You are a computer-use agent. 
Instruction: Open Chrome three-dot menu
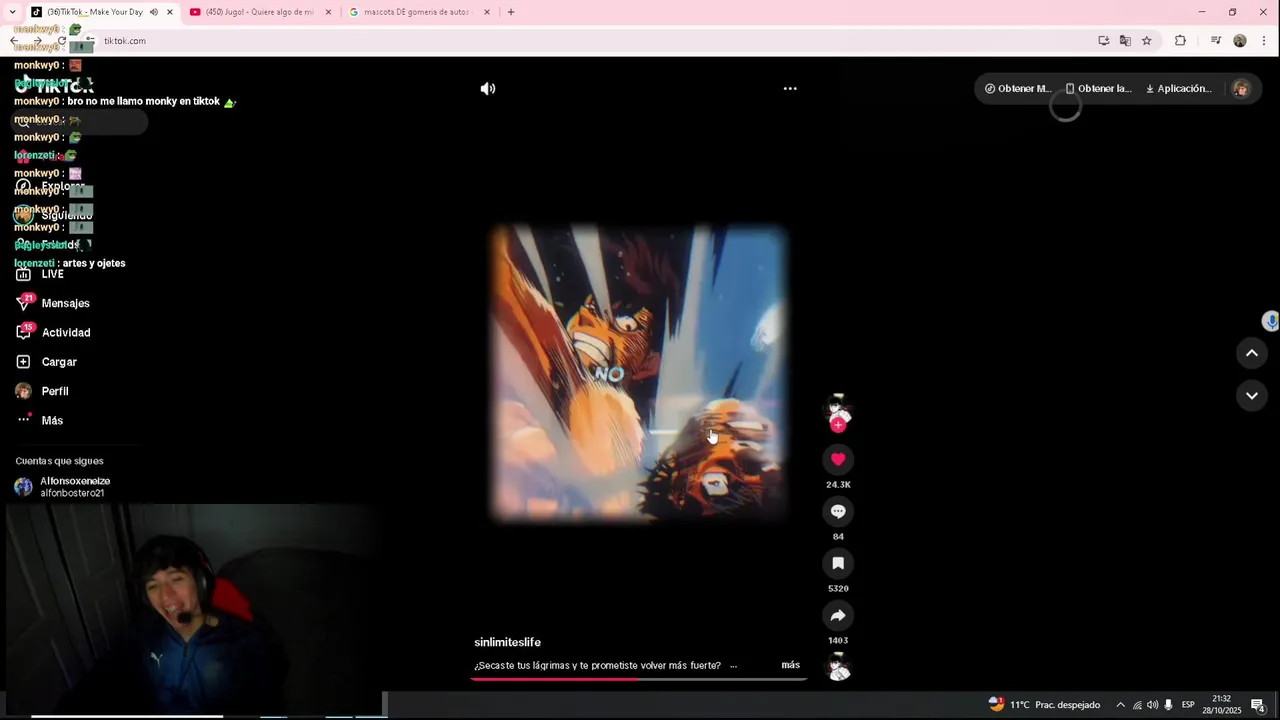pyautogui.click(x=1265, y=41)
